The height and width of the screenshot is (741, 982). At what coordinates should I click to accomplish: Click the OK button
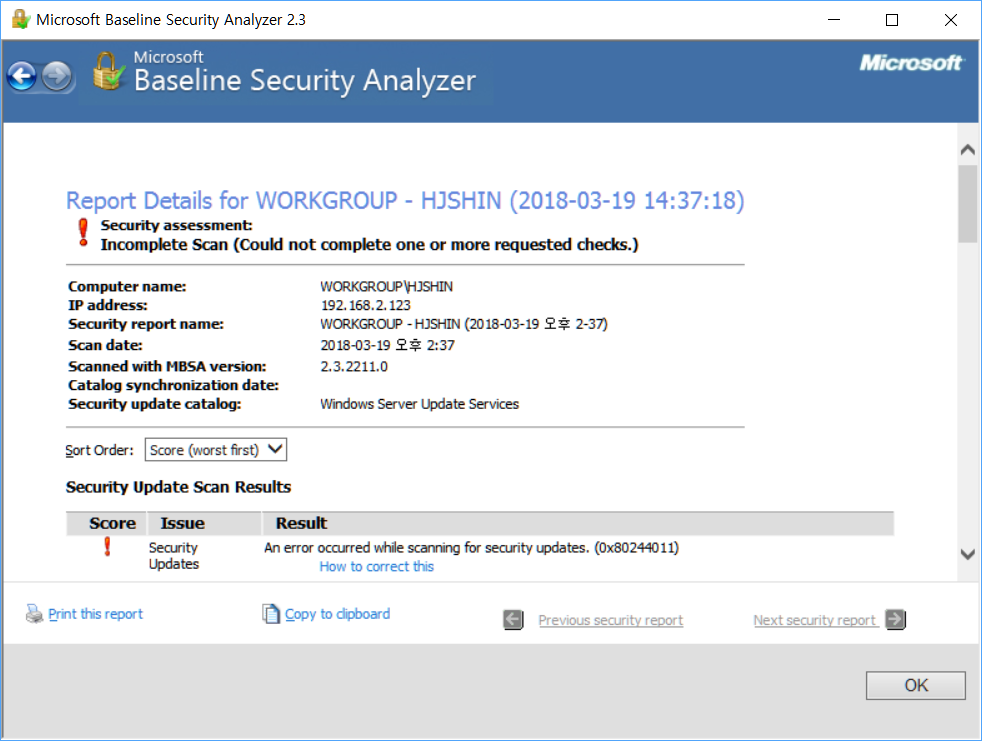916,685
